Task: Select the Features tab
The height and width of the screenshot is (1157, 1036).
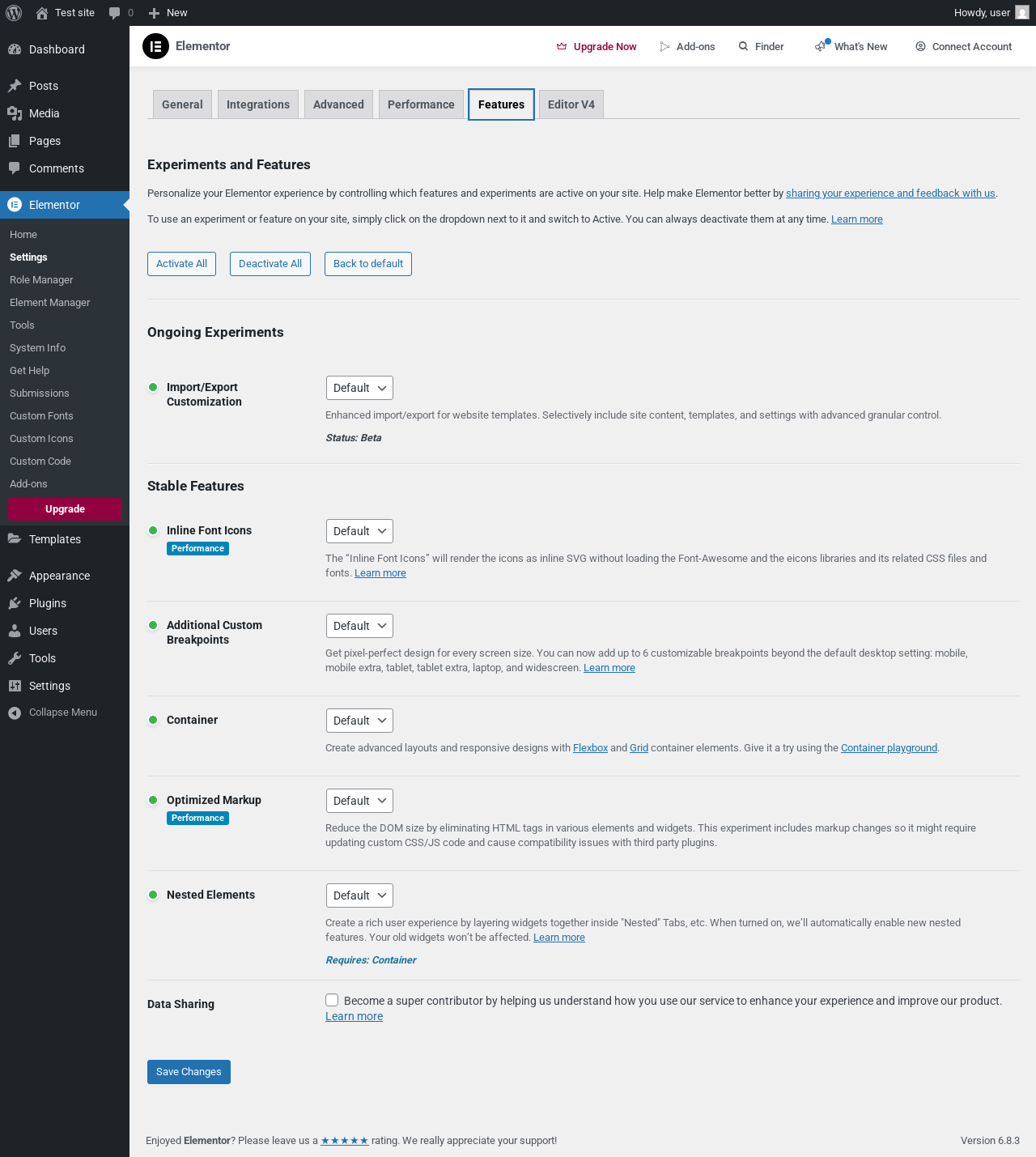Action: (x=501, y=104)
